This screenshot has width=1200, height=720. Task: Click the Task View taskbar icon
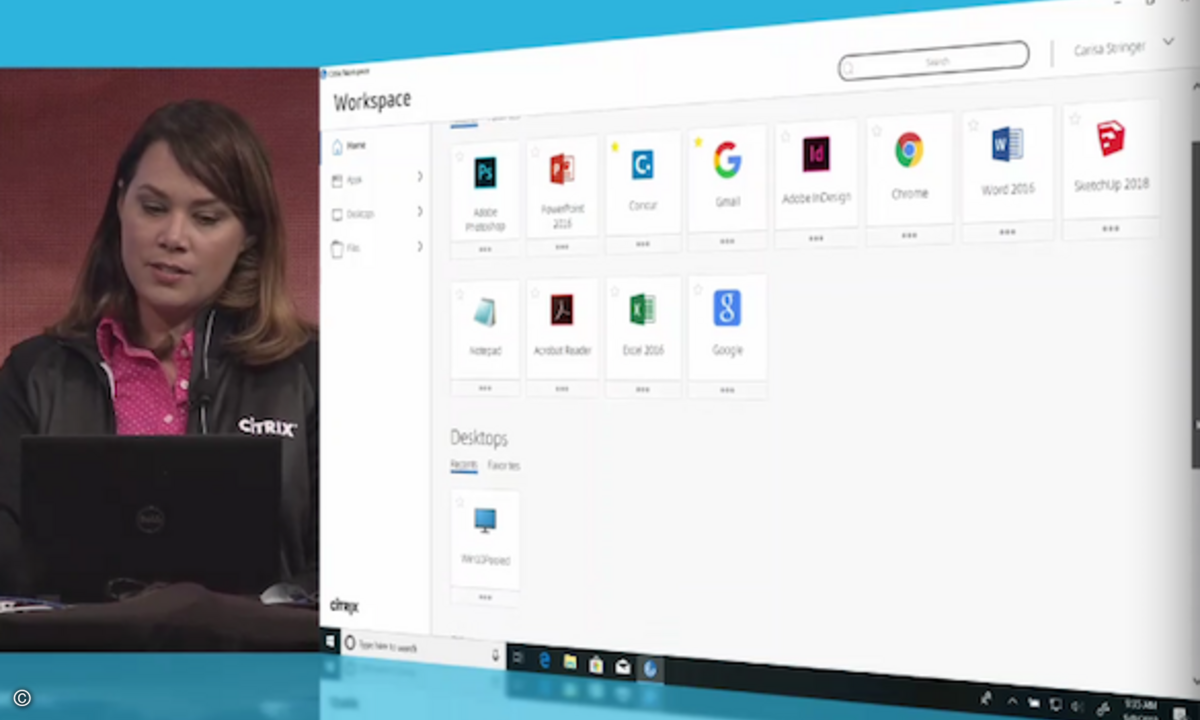point(517,657)
